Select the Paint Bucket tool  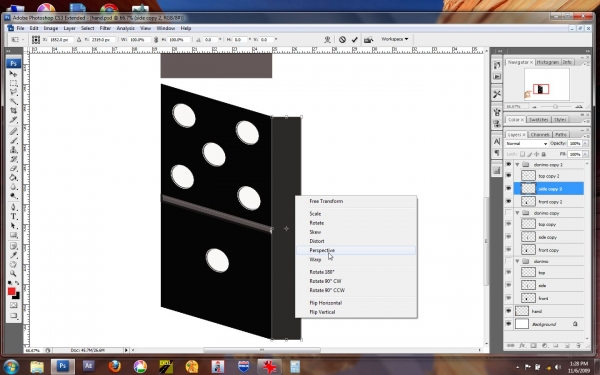(13, 178)
